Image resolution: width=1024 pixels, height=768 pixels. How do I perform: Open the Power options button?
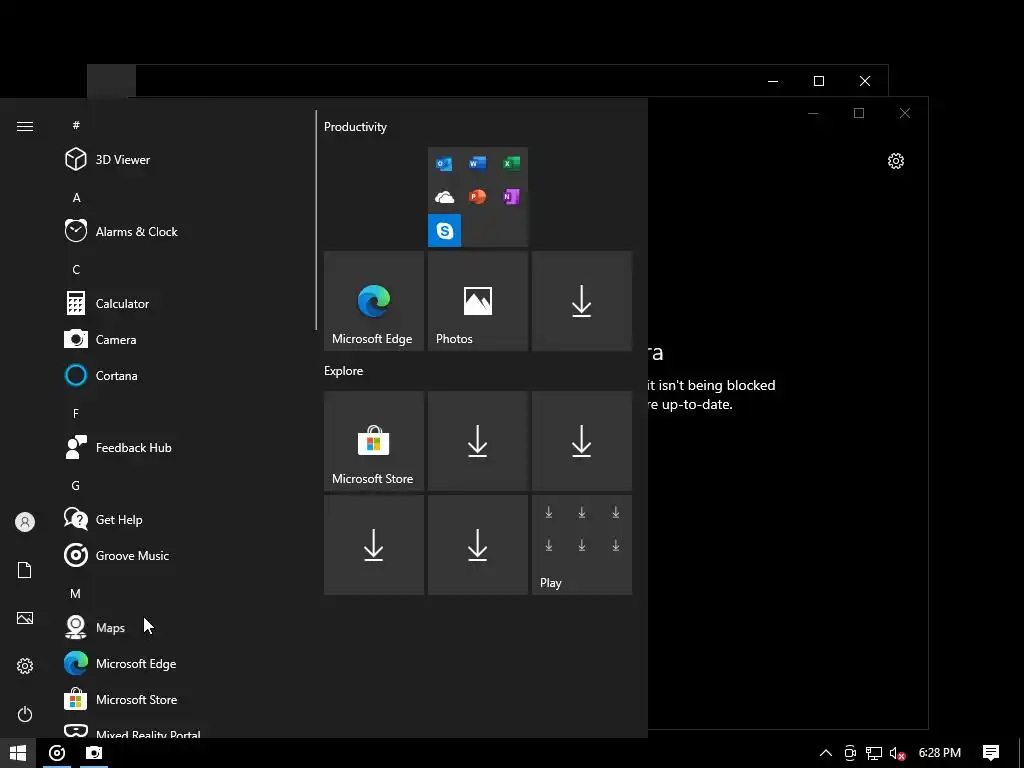click(25, 714)
